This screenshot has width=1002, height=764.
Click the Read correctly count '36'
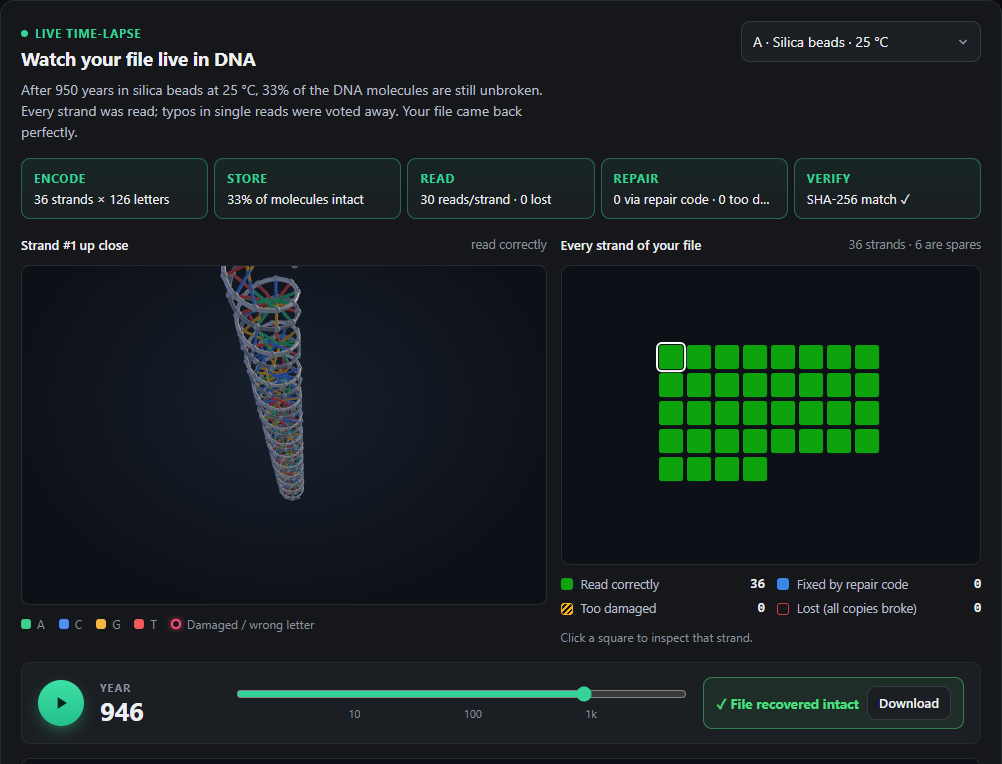pyautogui.click(x=757, y=584)
